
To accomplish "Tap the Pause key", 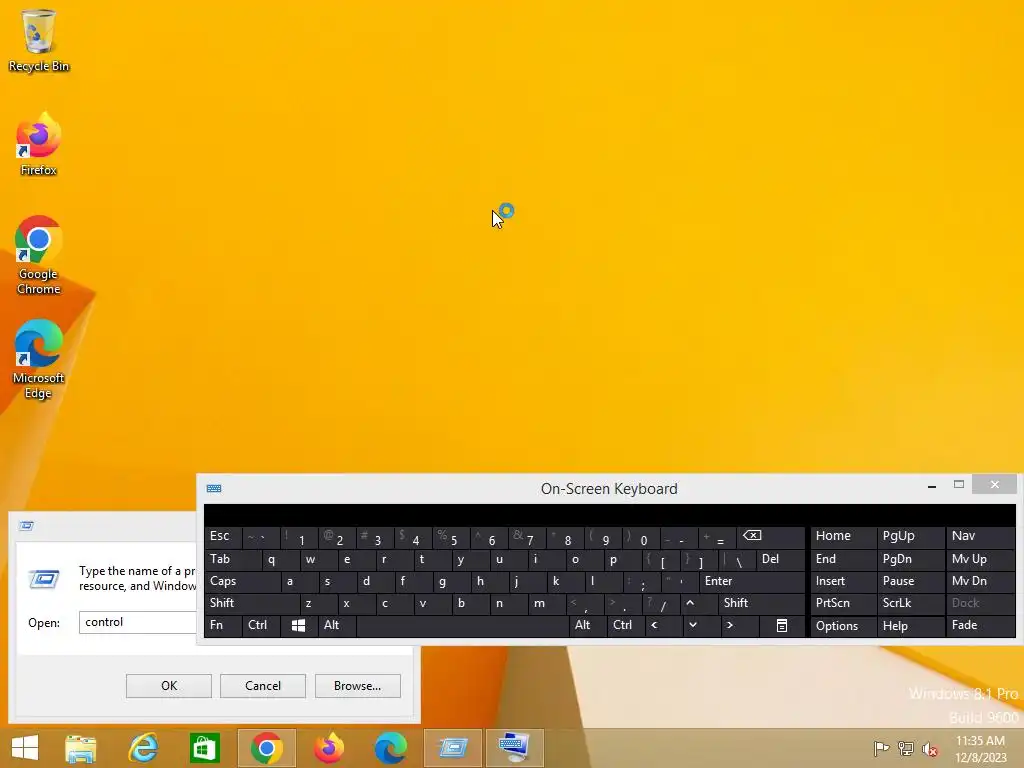I will pos(910,581).
